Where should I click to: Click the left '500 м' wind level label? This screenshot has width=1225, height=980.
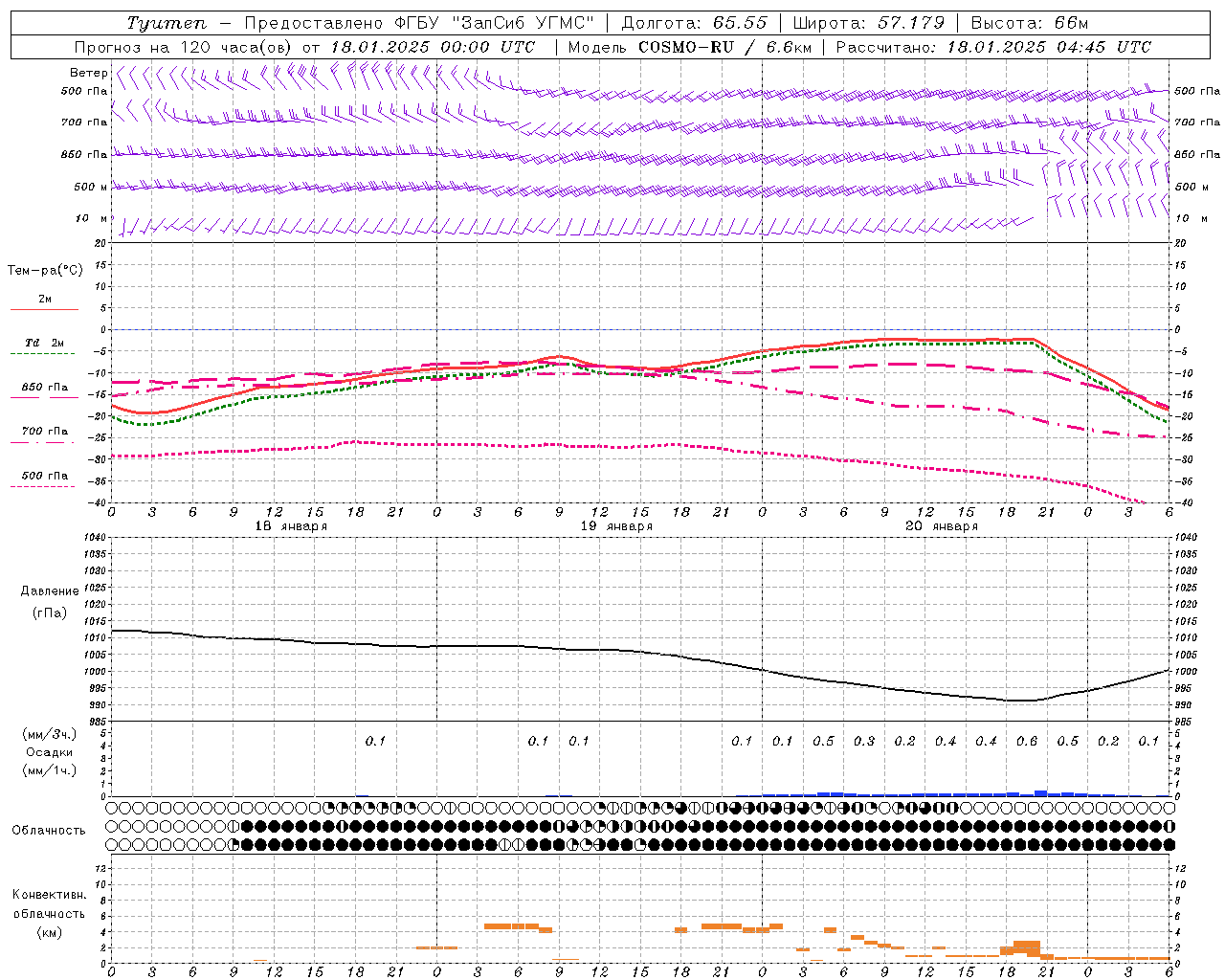pos(91,188)
